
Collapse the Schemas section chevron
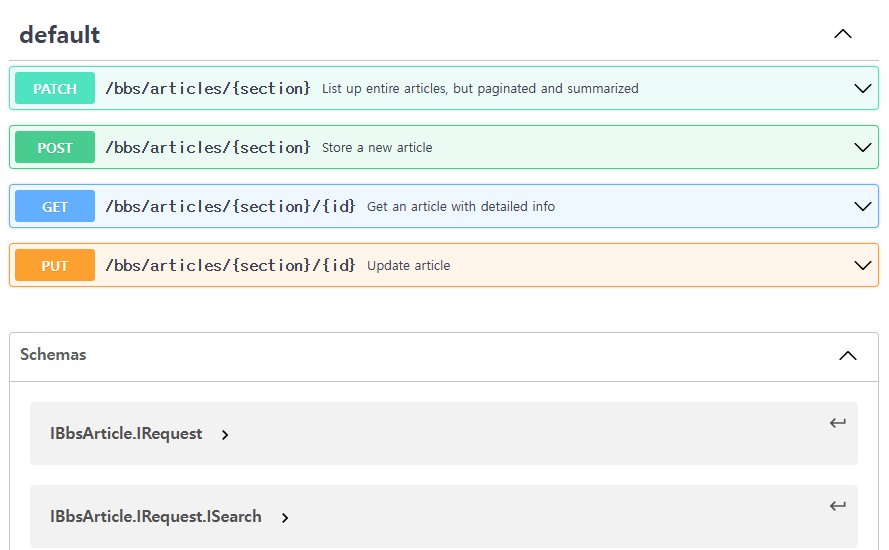pyautogui.click(x=848, y=356)
